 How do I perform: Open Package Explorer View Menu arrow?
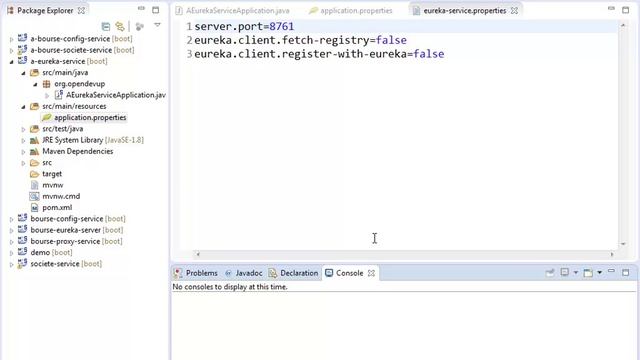click(157, 25)
